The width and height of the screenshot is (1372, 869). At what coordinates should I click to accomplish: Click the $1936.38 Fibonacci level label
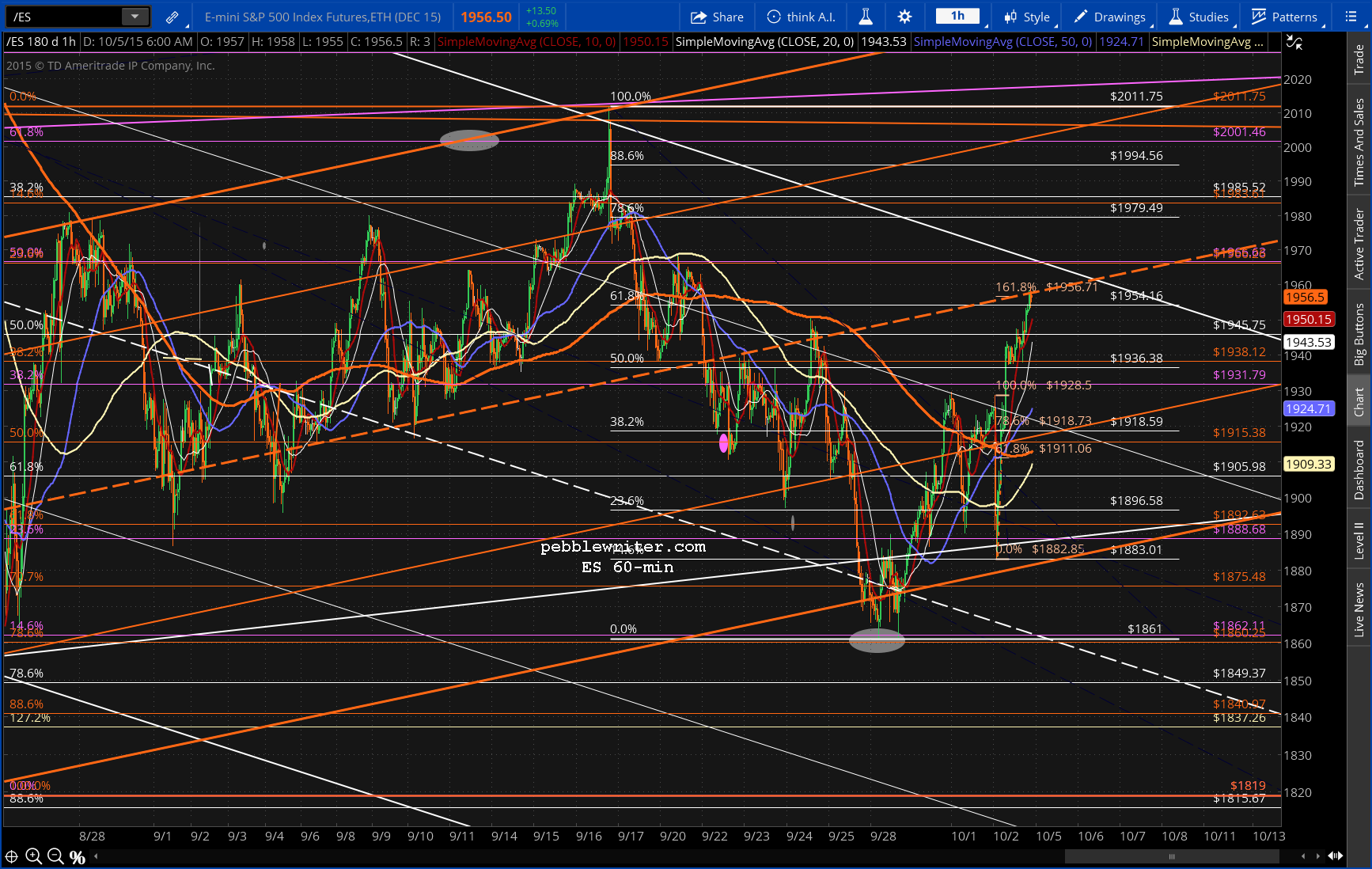[x=1136, y=359]
